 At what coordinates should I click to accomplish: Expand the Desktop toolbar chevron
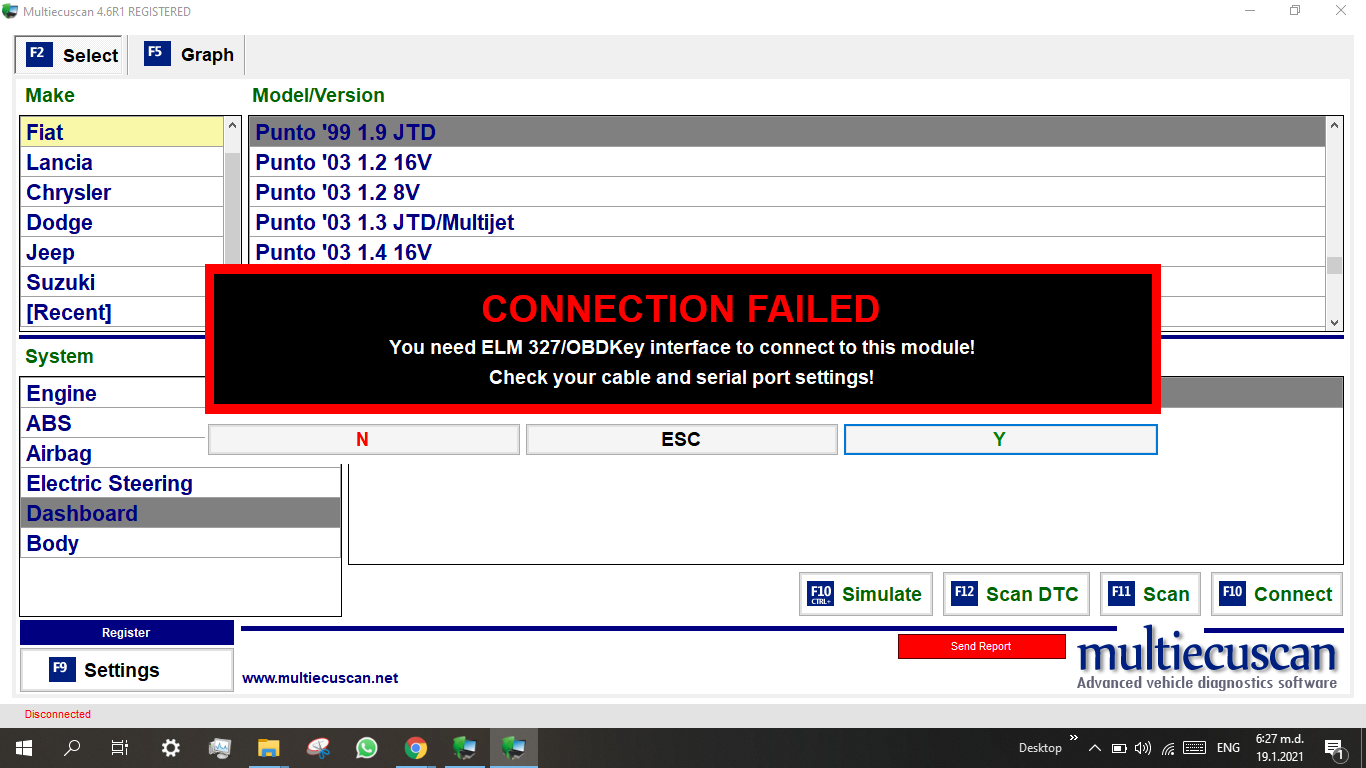(x=1074, y=738)
